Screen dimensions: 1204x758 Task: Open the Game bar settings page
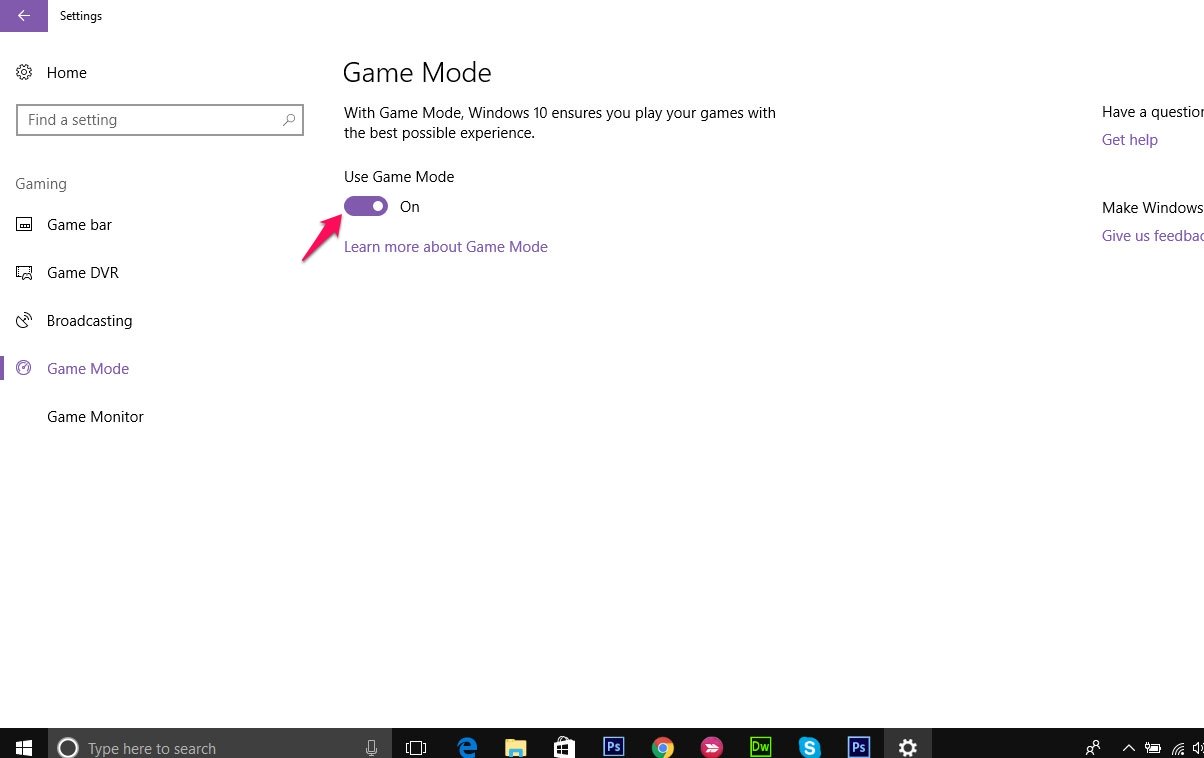(x=79, y=225)
